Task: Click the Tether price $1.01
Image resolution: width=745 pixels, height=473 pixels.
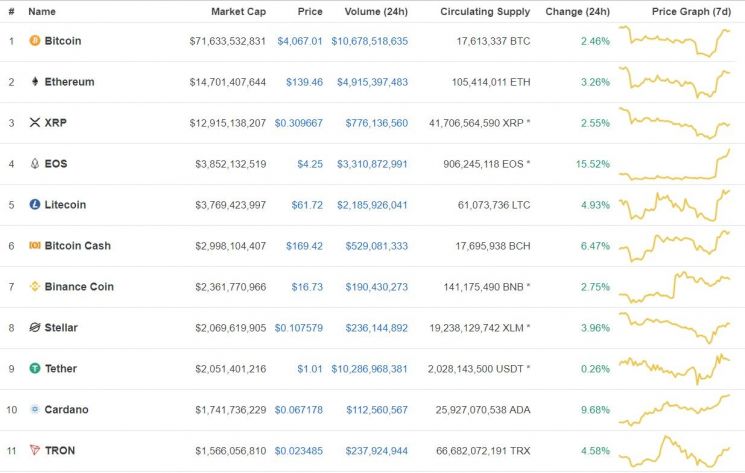Action: 309,369
